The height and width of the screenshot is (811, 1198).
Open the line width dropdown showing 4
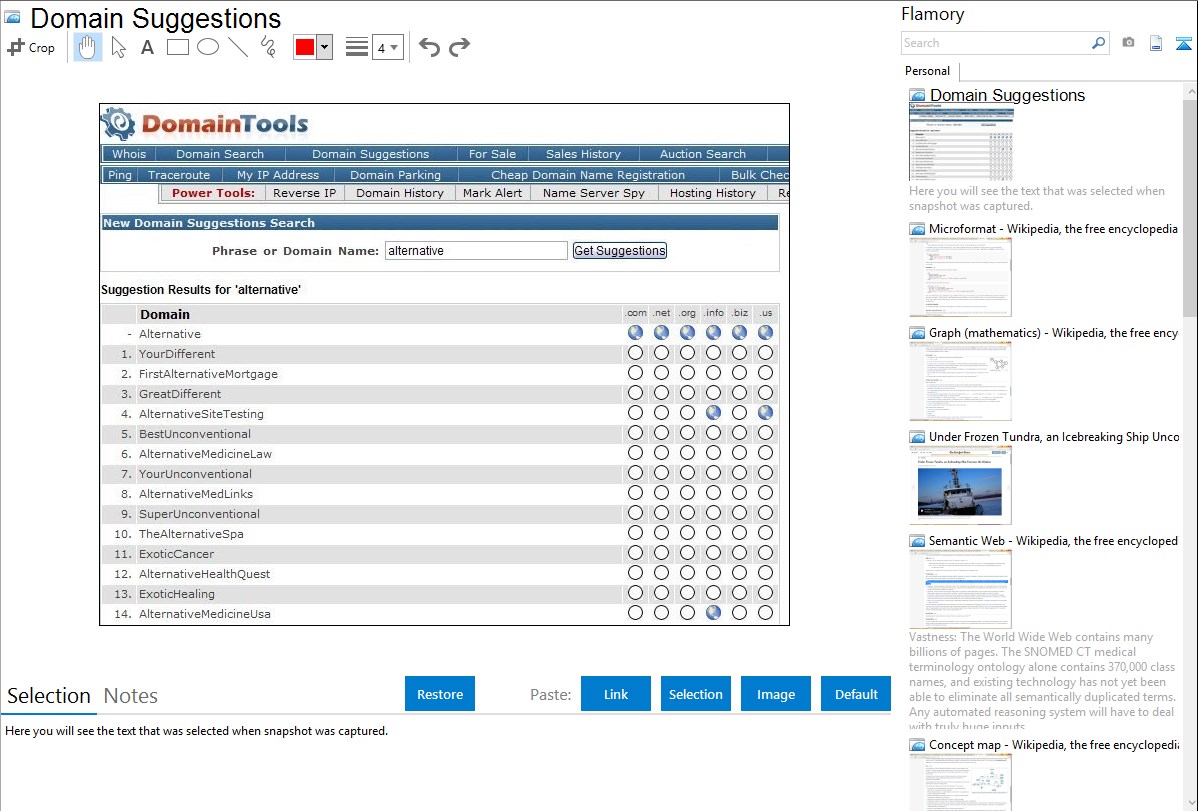click(x=388, y=47)
